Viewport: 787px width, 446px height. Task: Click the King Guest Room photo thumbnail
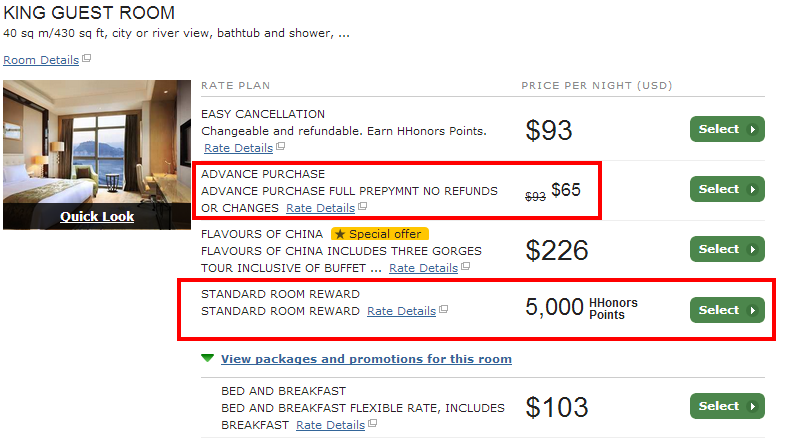pos(97,143)
